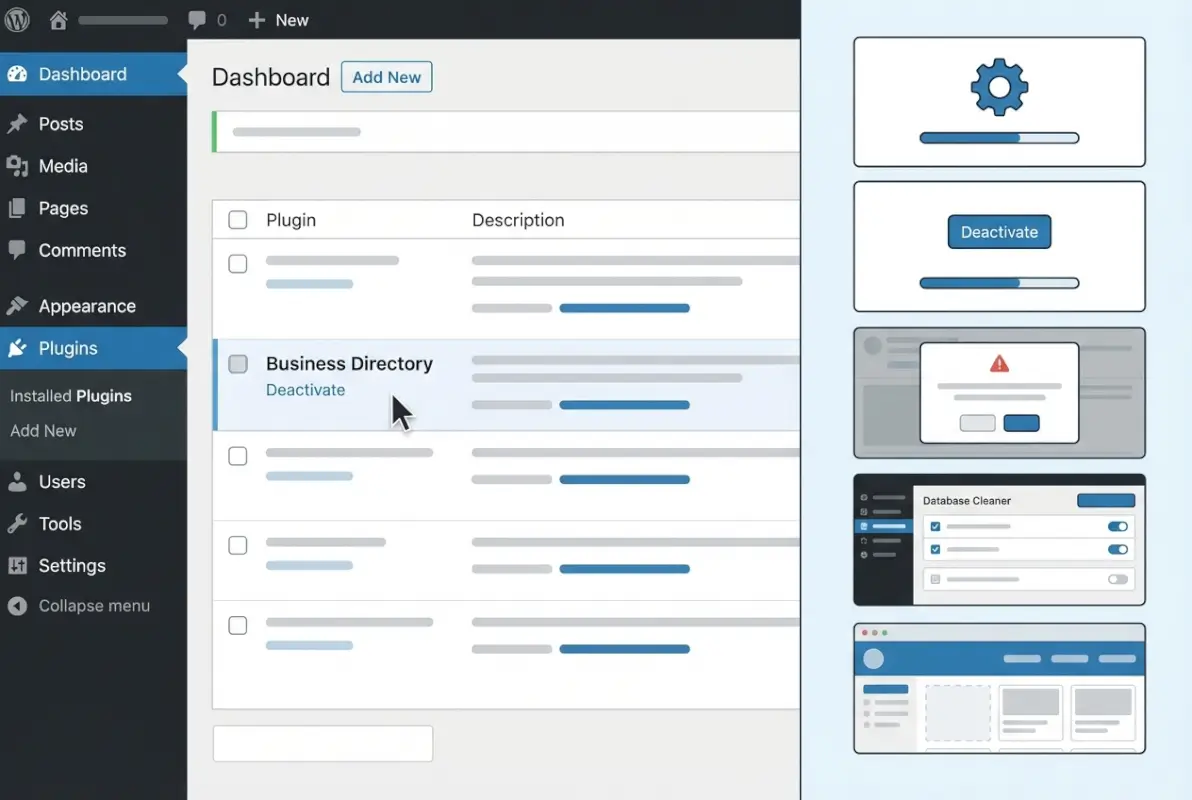Deactivate the Business Directory plugin
The image size is (1192, 800).
pos(305,390)
